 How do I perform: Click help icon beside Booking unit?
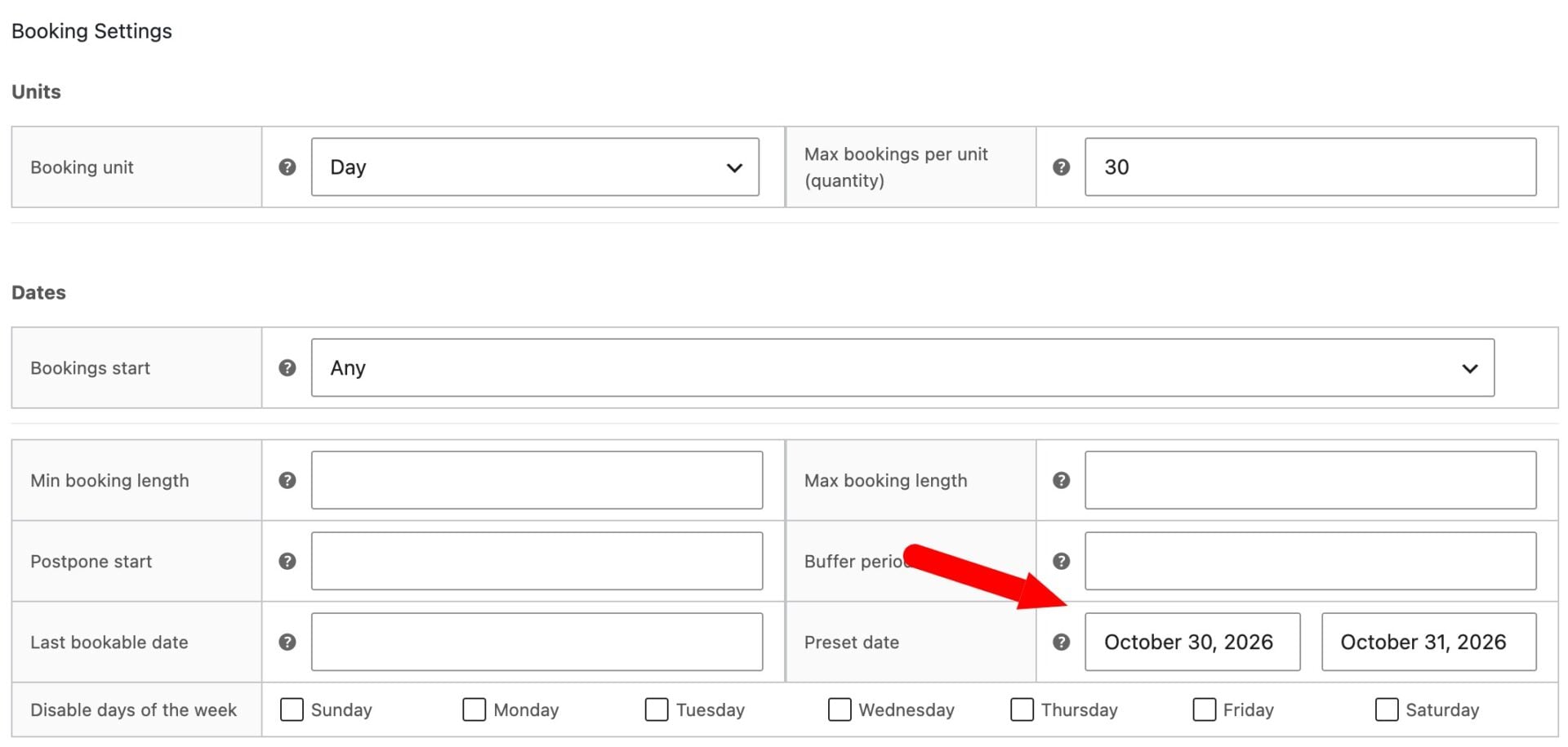(x=287, y=167)
